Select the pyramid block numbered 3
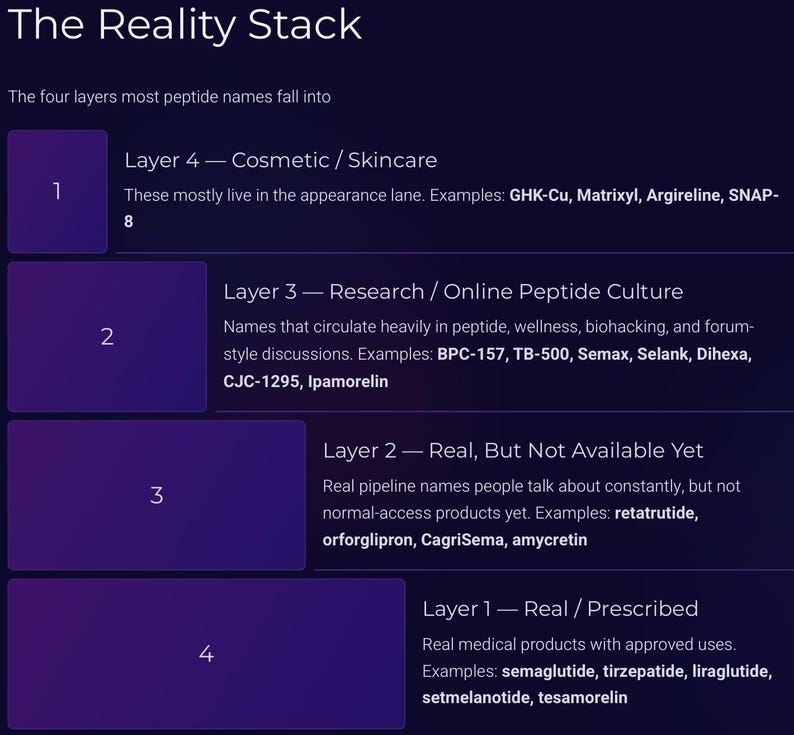The width and height of the screenshot is (794, 735). click(x=156, y=495)
